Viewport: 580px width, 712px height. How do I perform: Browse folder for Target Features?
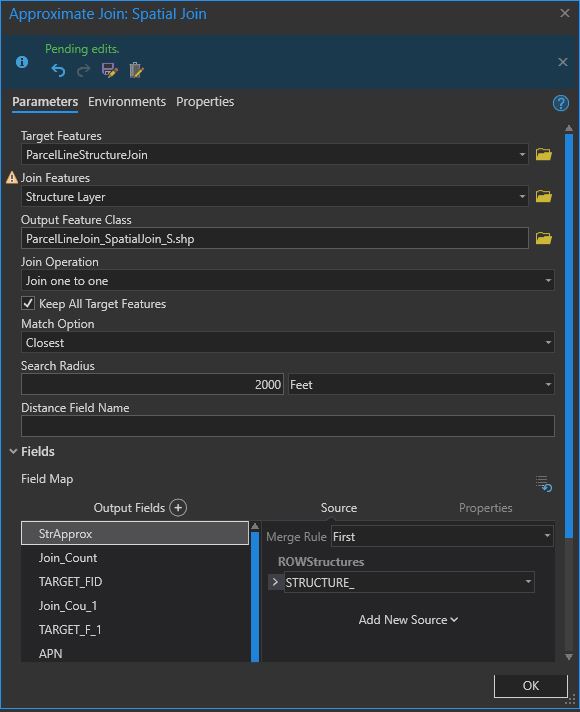[543, 154]
